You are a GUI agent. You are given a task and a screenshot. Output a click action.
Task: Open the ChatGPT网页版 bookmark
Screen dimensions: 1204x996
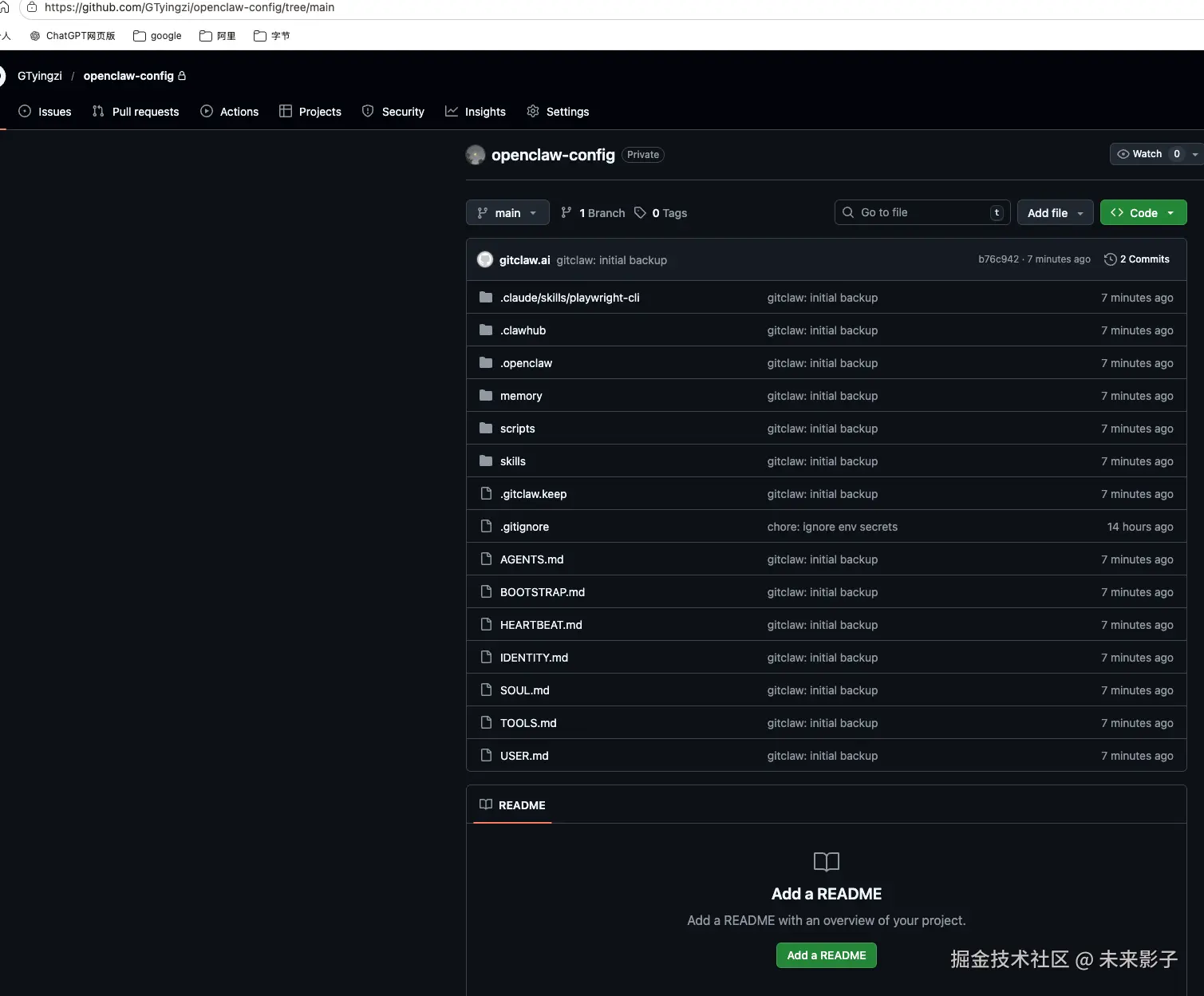pyautogui.click(x=73, y=36)
